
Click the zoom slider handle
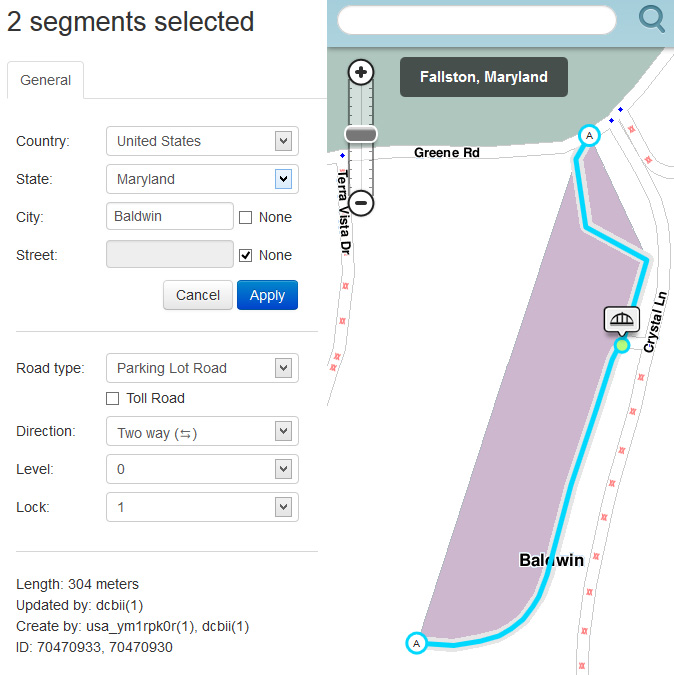361,134
